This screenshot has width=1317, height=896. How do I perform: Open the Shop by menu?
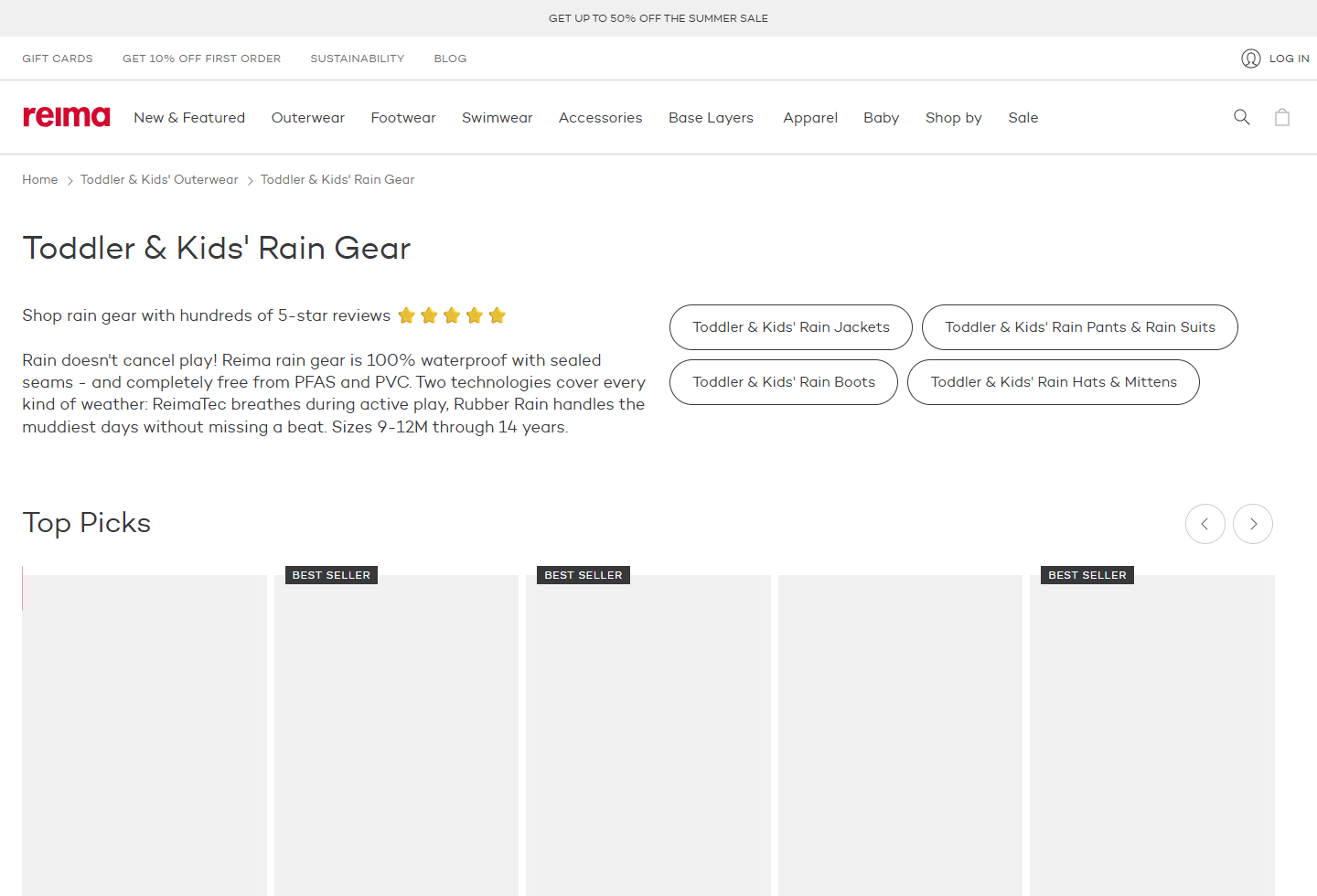pos(953,117)
